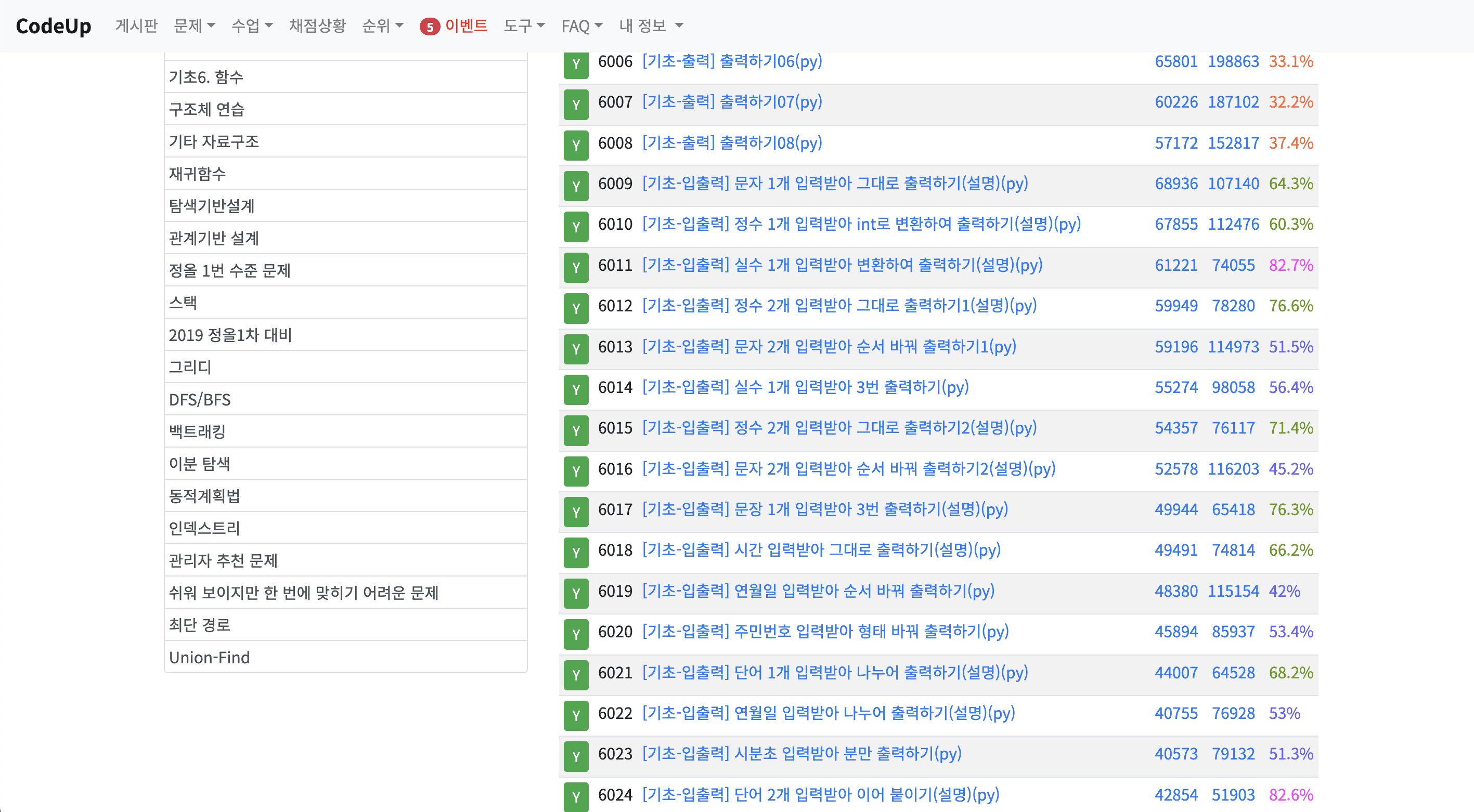Expand the FAQ dropdown menu
The width and height of the screenshot is (1474, 812).
[x=582, y=26]
